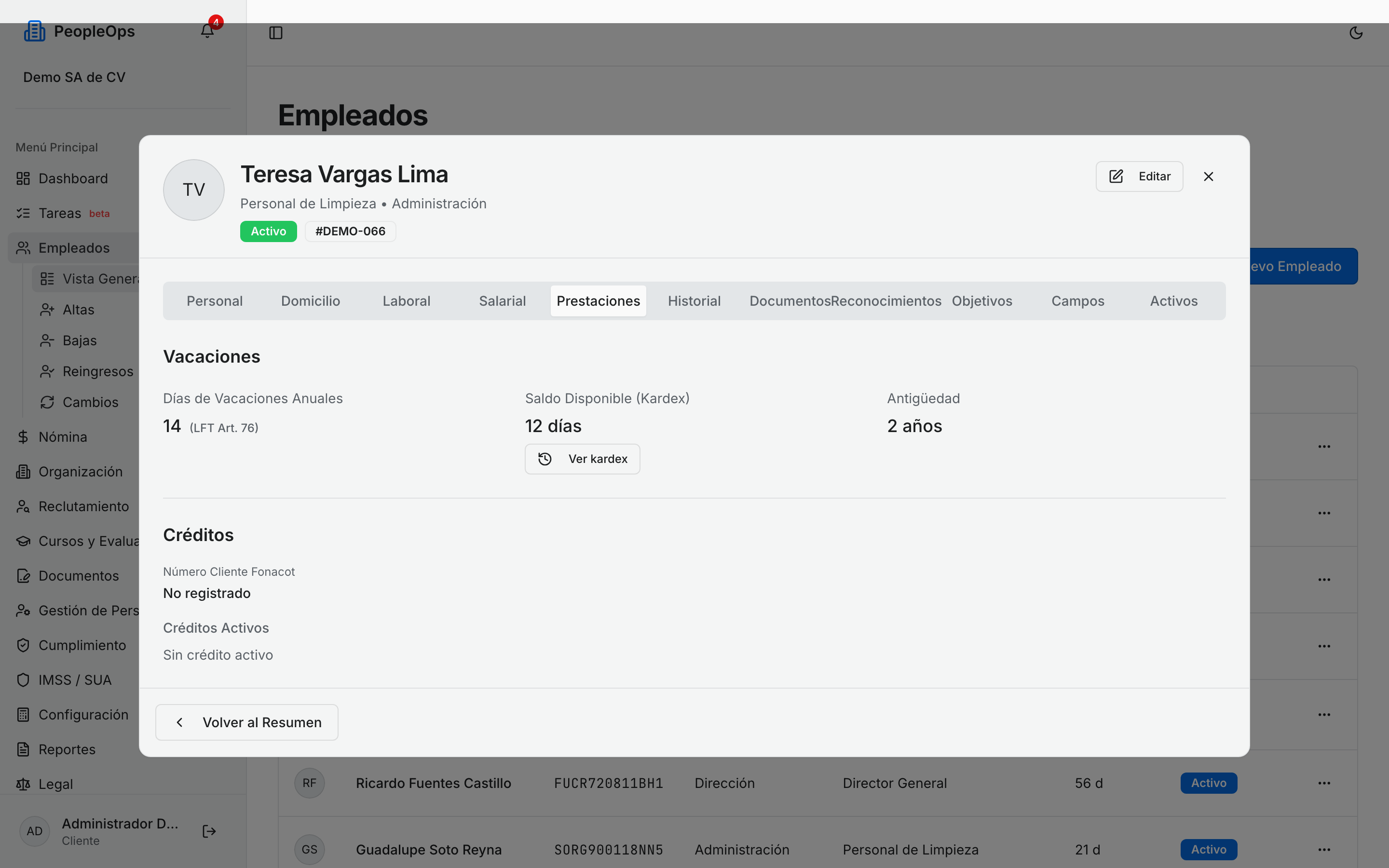Image resolution: width=1389 pixels, height=868 pixels.
Task: Select the Prestaciones tab
Action: click(598, 301)
